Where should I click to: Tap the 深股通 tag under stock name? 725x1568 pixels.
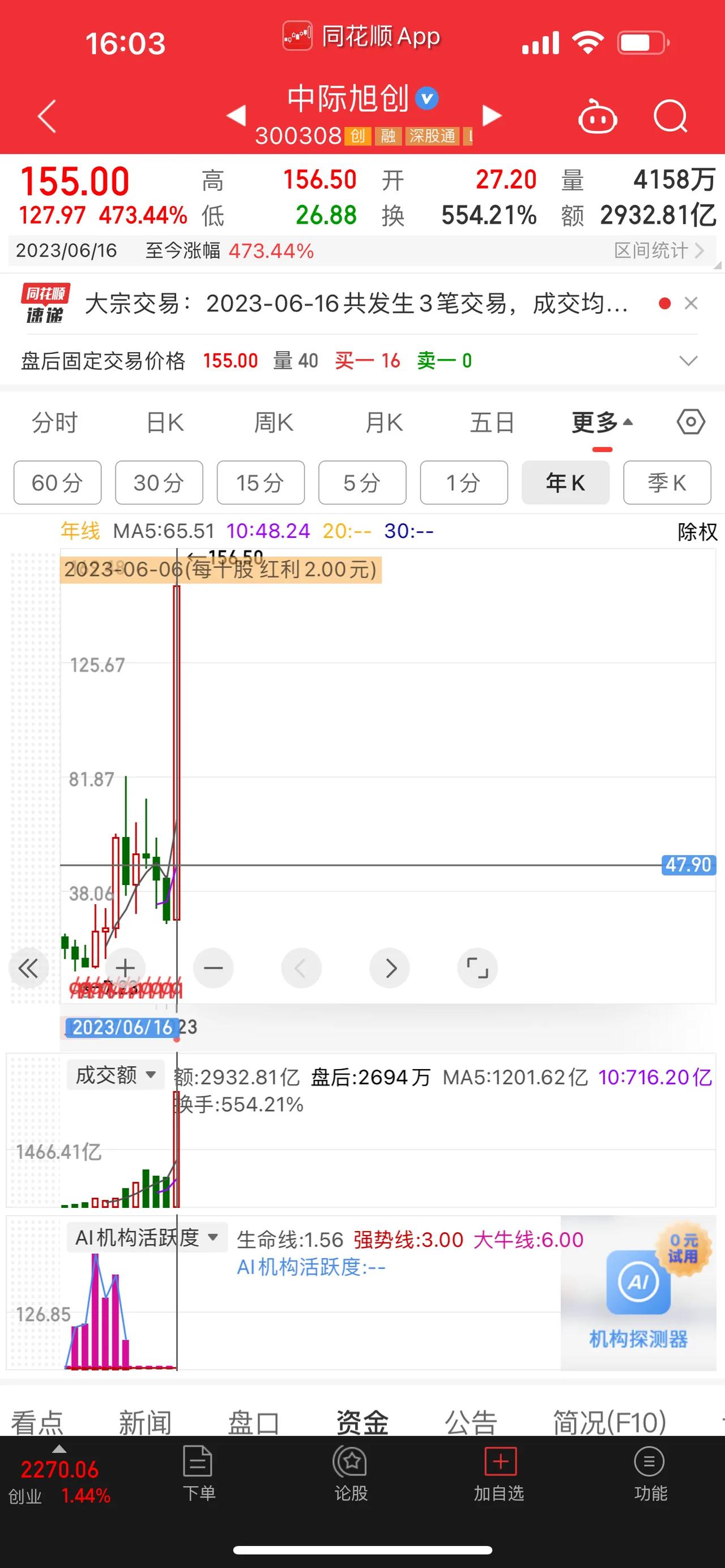point(432,136)
